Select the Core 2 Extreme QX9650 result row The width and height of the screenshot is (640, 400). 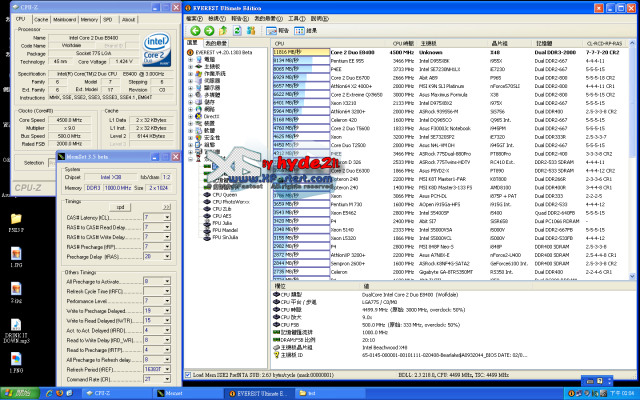(x=450, y=95)
